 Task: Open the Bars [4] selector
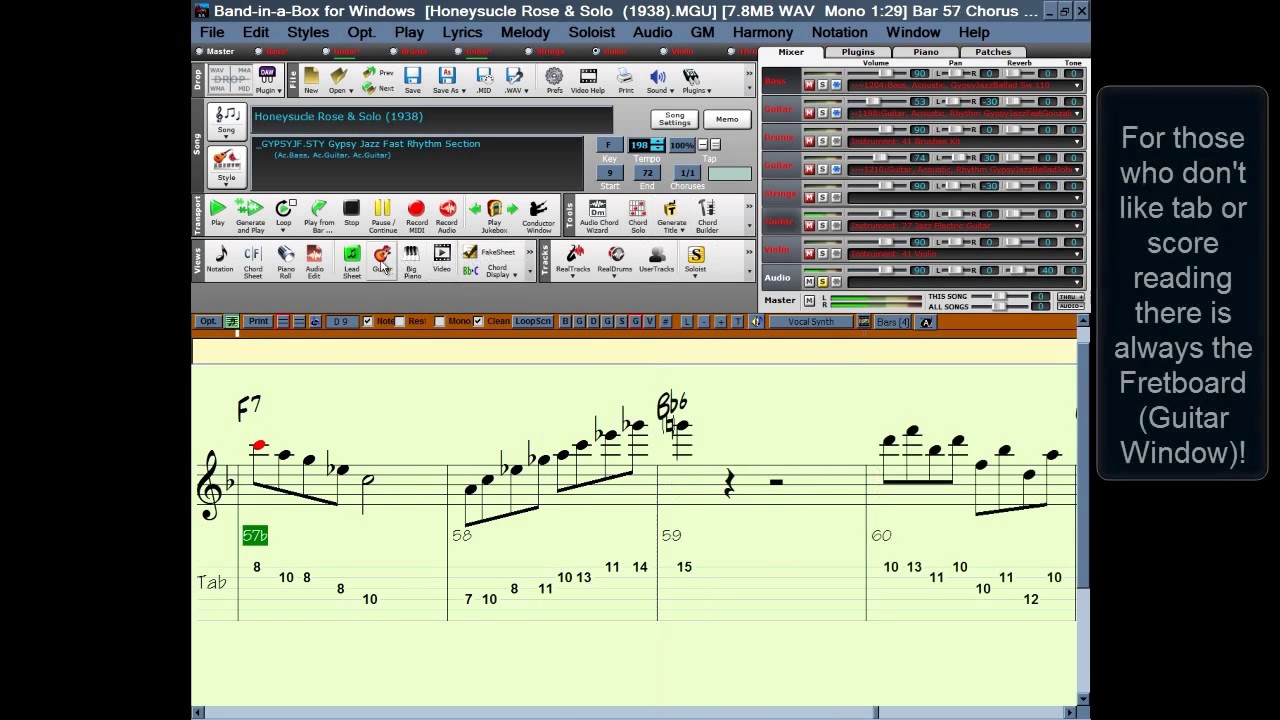pyautogui.click(x=892, y=321)
